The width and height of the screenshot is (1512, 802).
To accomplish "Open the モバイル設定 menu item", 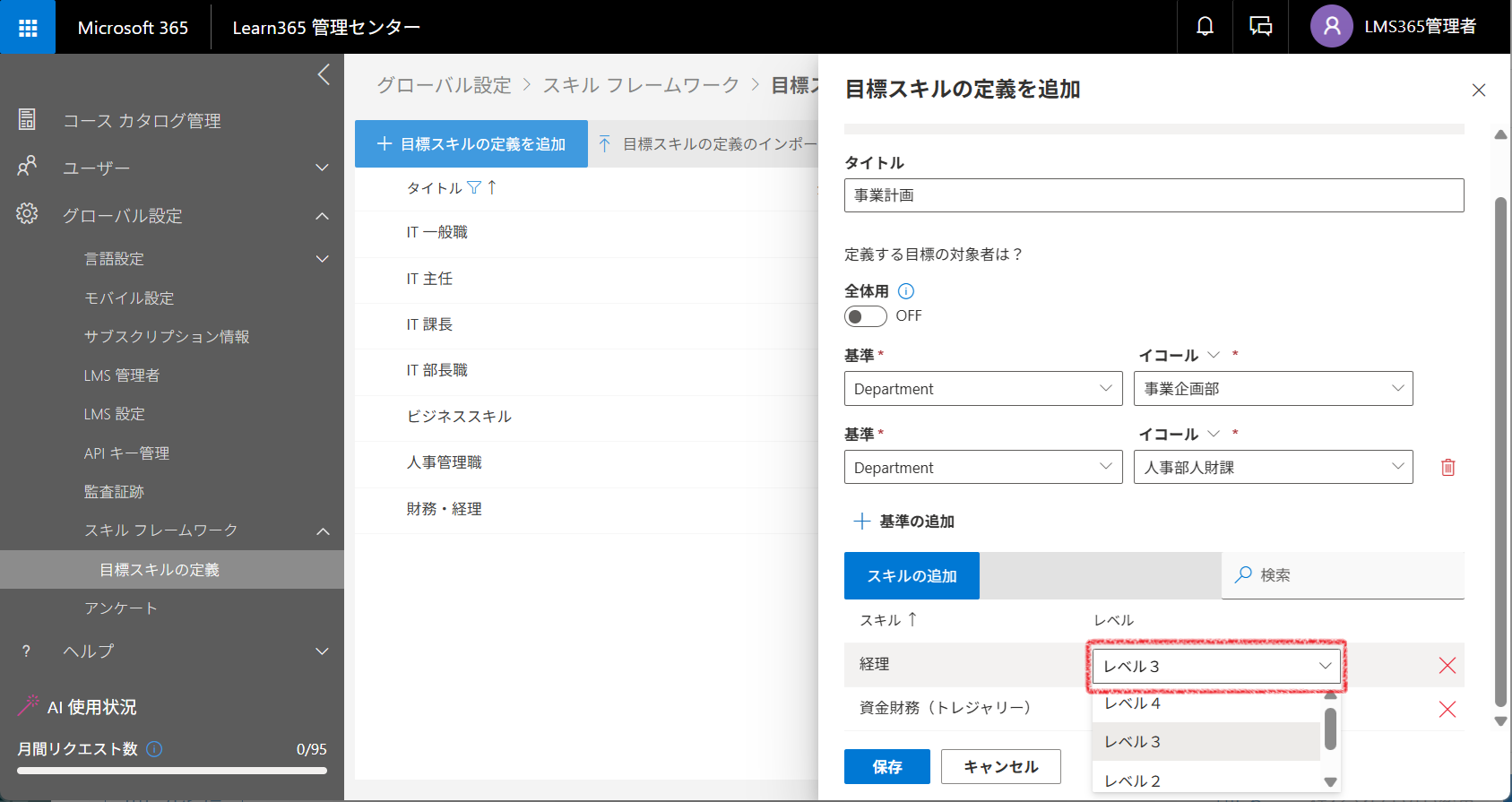I will click(129, 298).
